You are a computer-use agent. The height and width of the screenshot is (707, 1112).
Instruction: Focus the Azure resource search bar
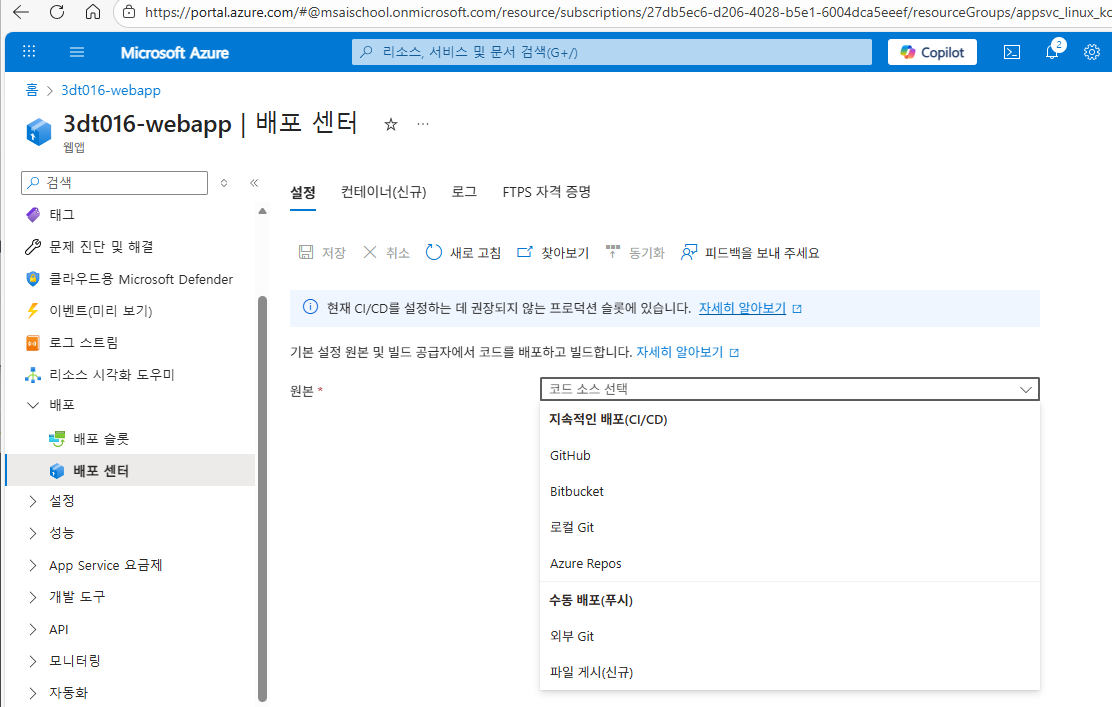click(611, 52)
